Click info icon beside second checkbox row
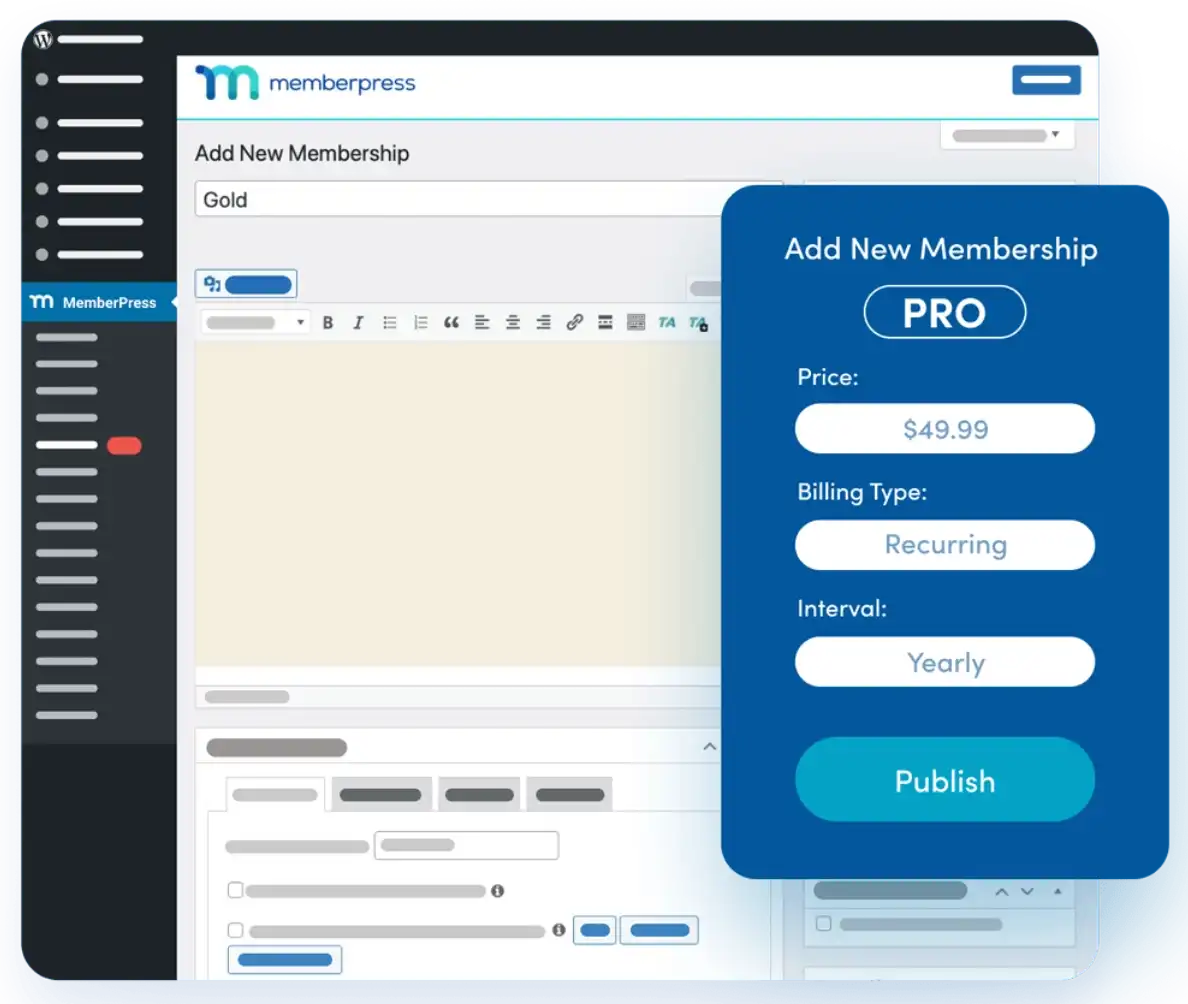Screen dimensions: 1188x1004 559,930
